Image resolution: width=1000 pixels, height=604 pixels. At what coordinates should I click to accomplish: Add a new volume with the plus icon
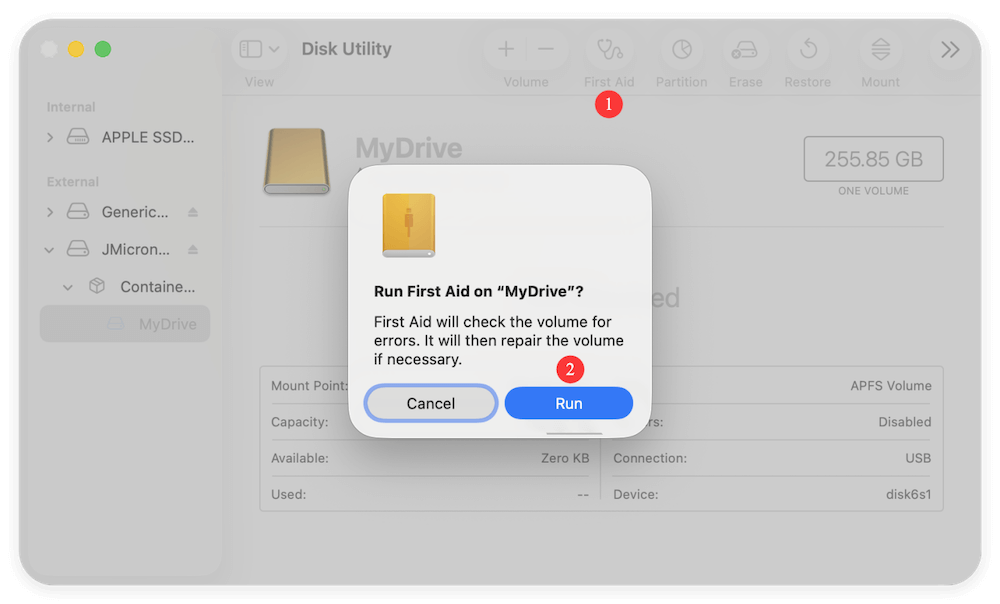(505, 48)
